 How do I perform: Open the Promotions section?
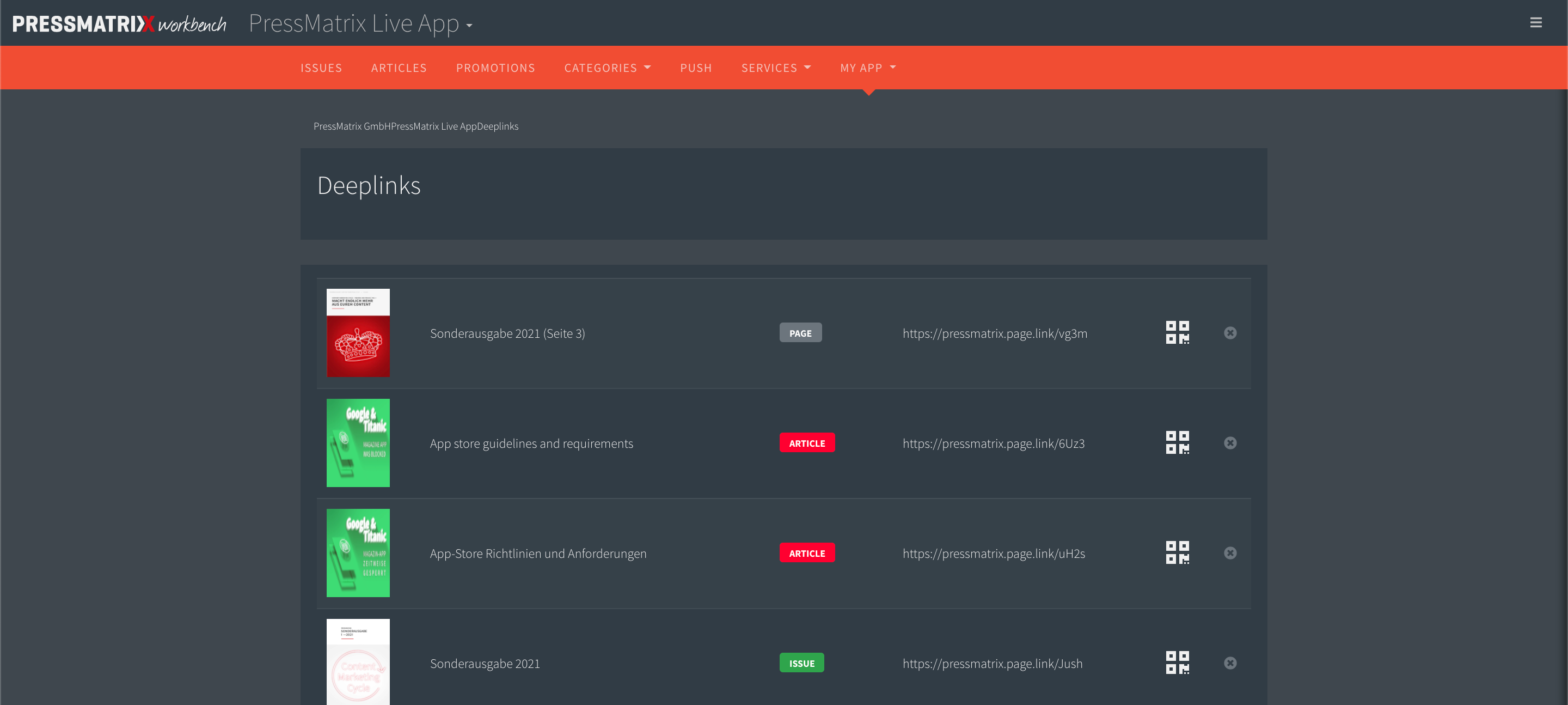pos(495,68)
